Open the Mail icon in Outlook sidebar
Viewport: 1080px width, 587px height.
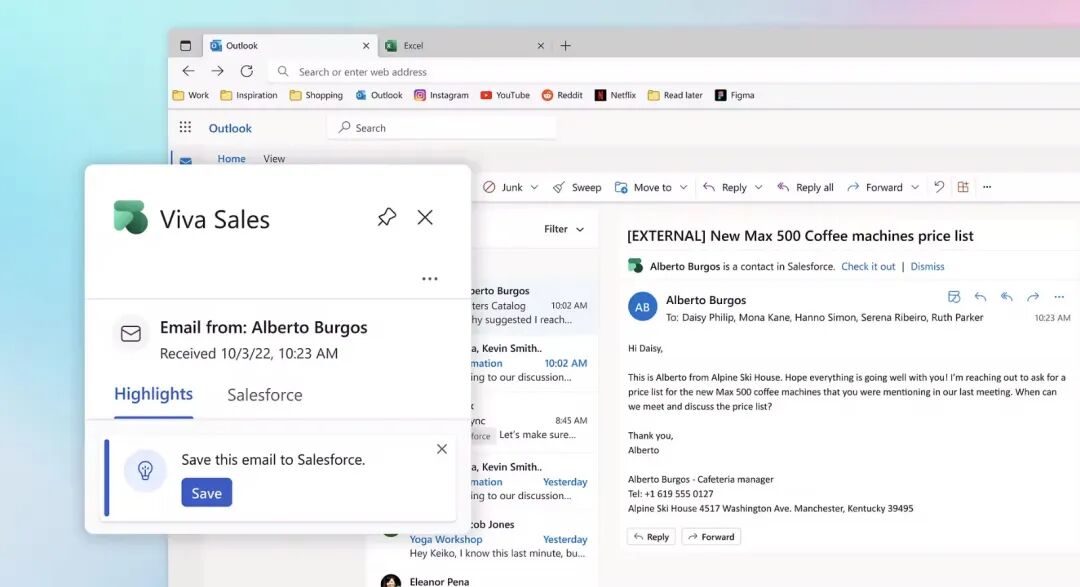click(x=185, y=161)
